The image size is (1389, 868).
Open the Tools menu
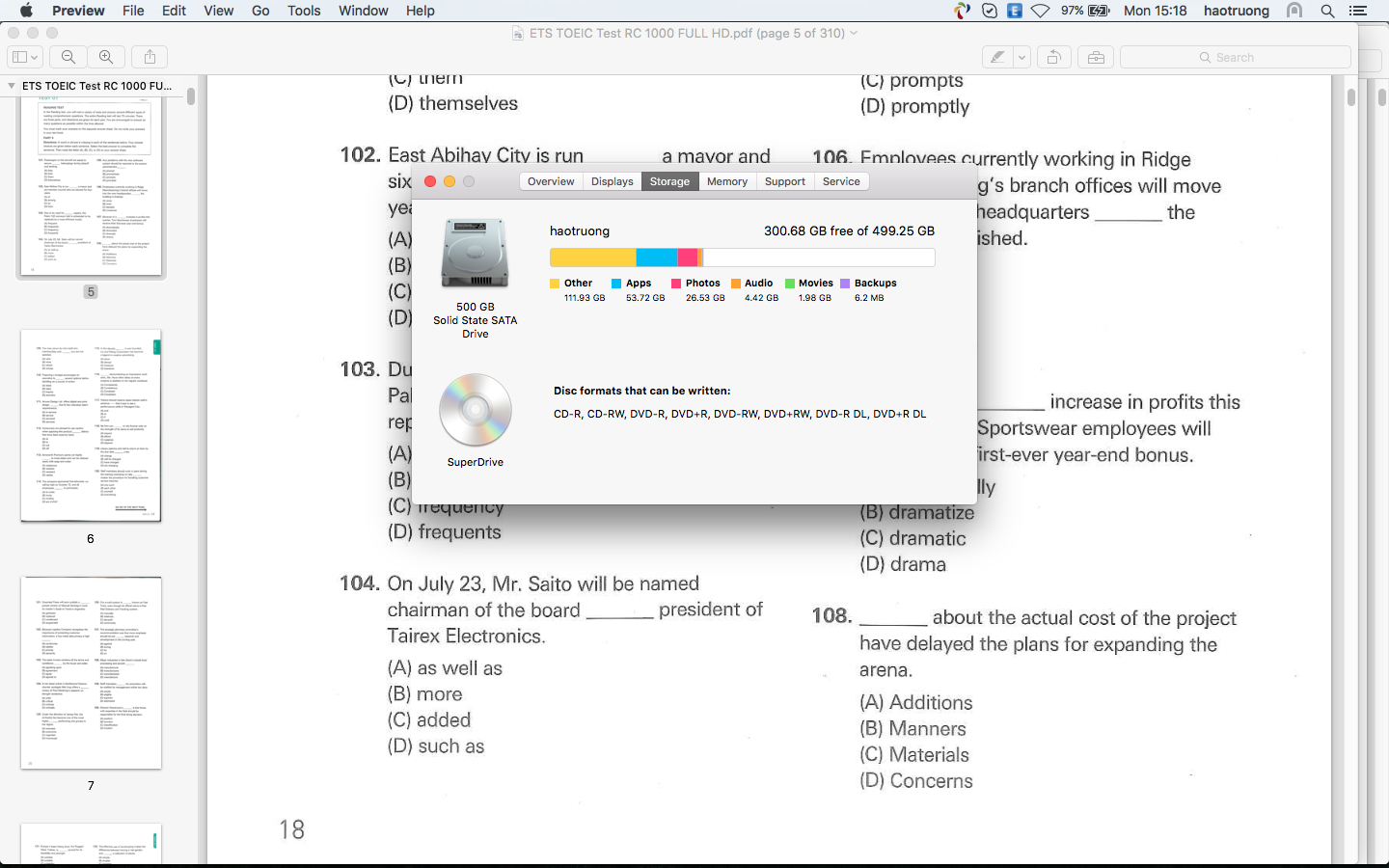click(304, 11)
